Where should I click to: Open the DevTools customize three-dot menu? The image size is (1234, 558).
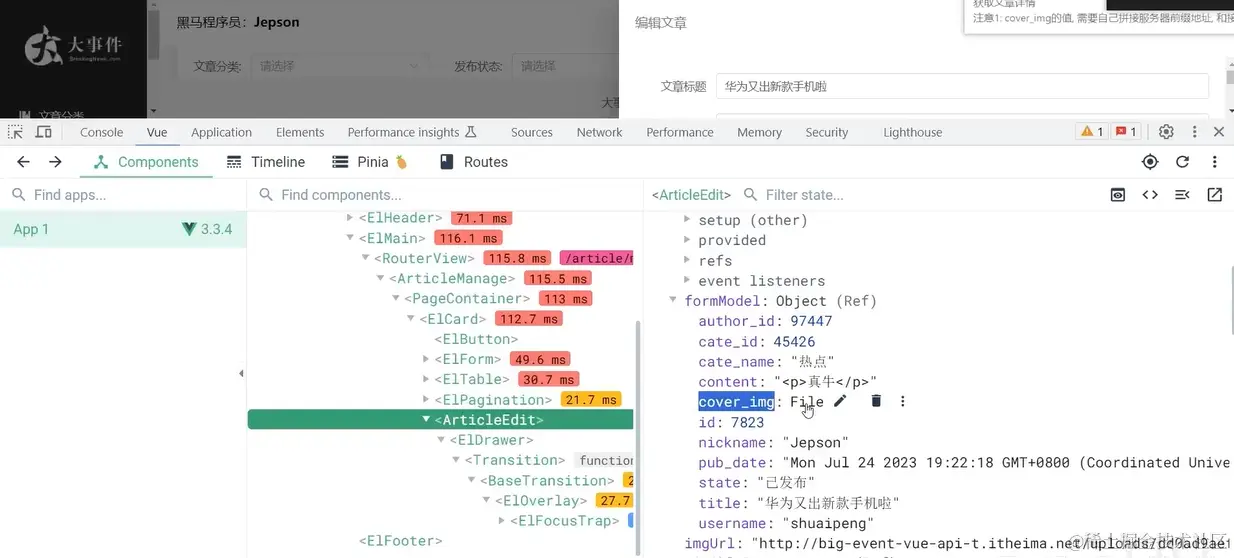click(x=1194, y=132)
